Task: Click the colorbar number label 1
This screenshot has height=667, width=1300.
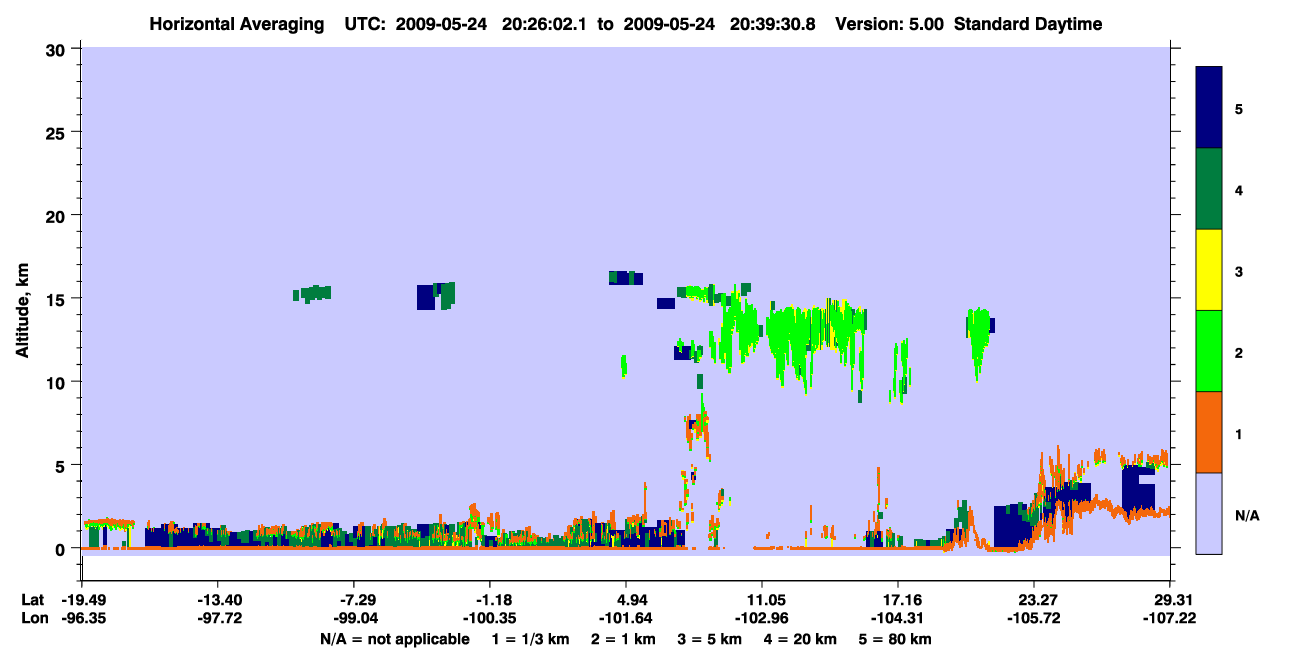Action: click(x=1239, y=434)
